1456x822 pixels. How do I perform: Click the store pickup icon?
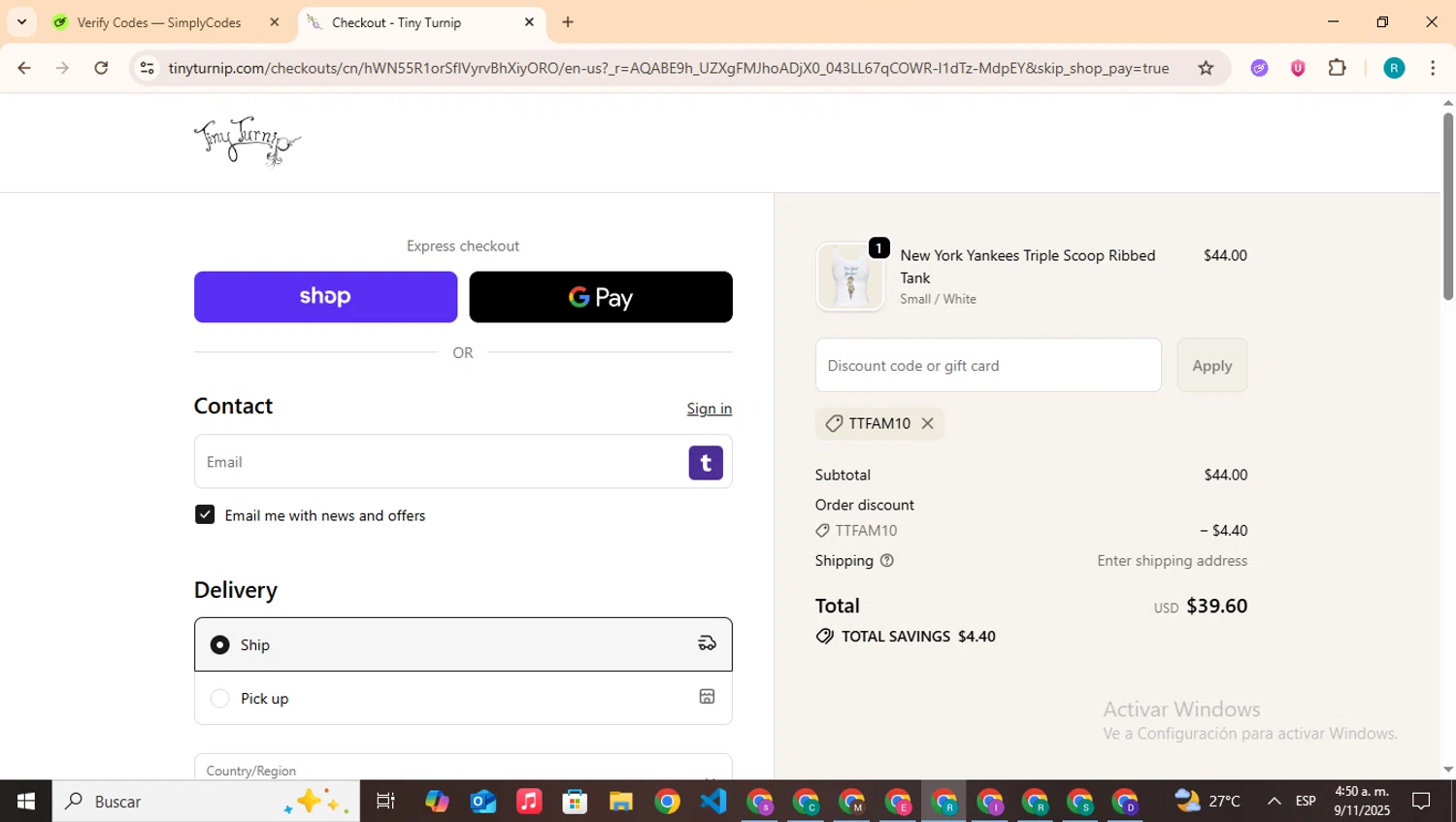pyautogui.click(x=707, y=697)
